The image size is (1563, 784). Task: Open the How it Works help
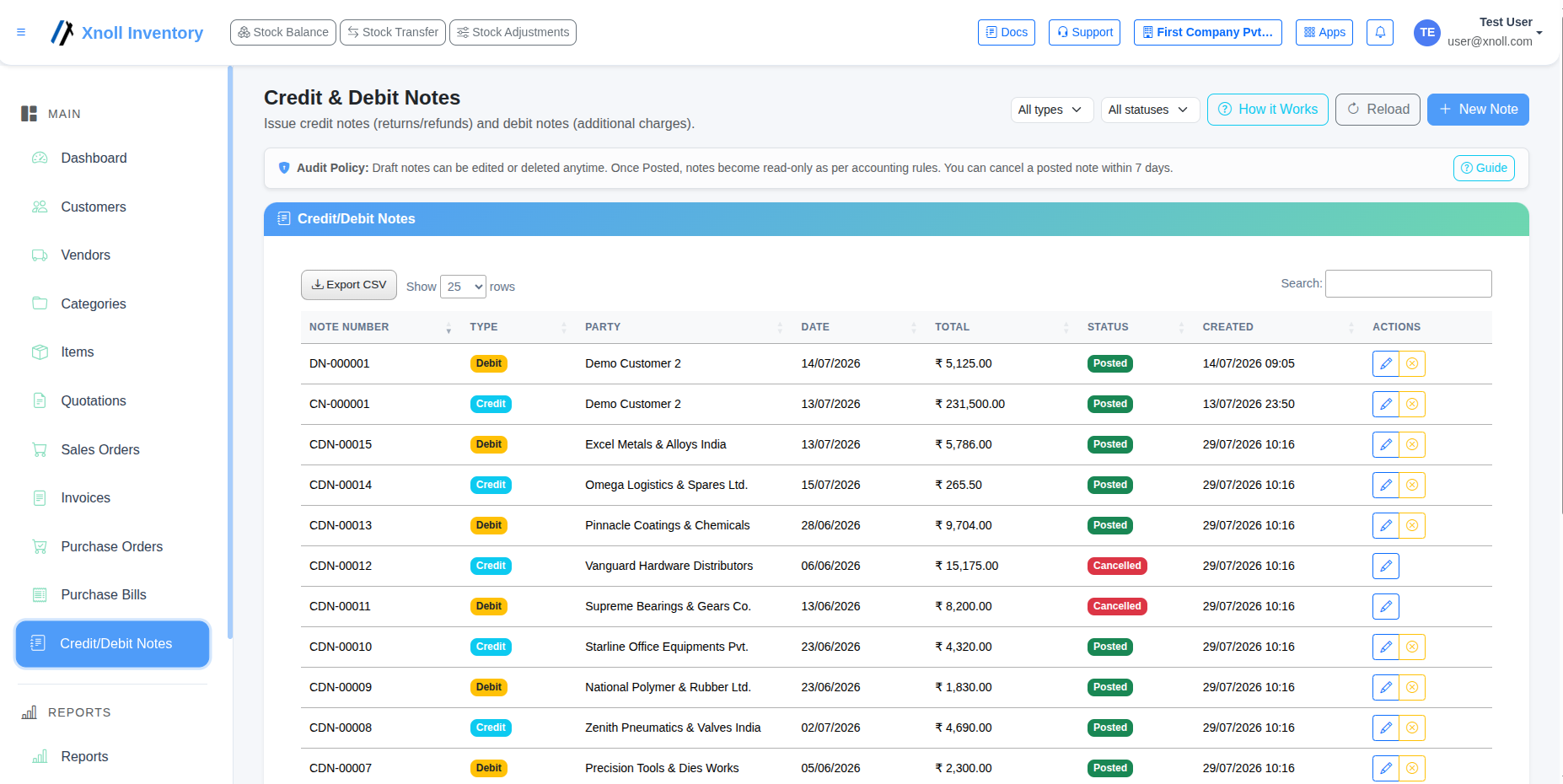(1267, 110)
